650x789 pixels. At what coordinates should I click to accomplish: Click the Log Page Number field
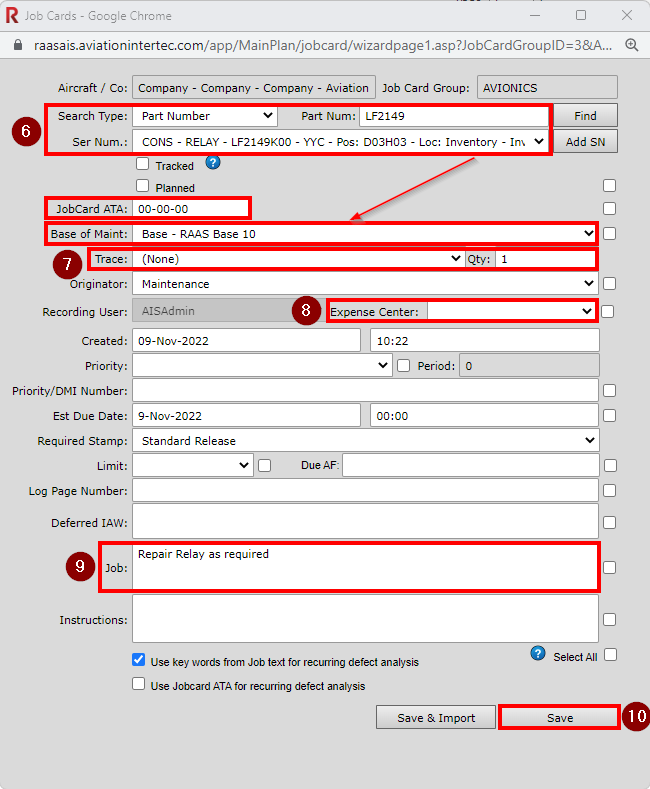(x=365, y=491)
